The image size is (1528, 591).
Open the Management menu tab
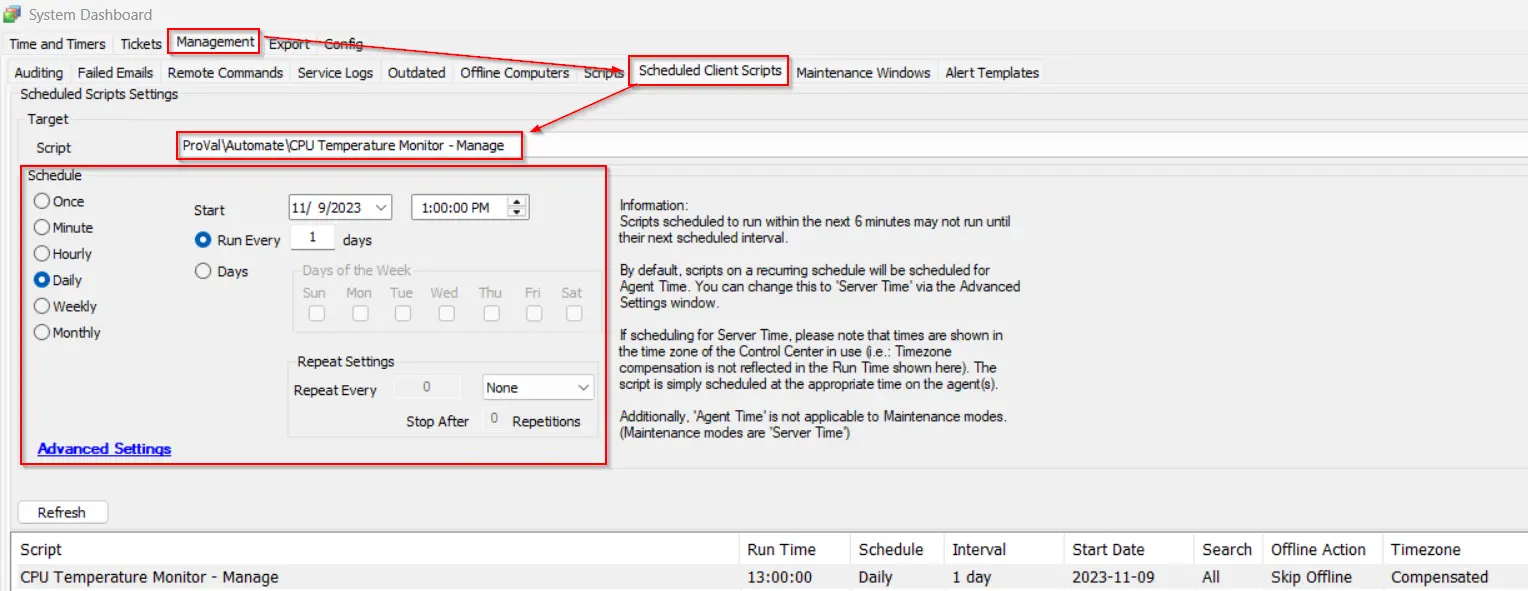click(215, 42)
